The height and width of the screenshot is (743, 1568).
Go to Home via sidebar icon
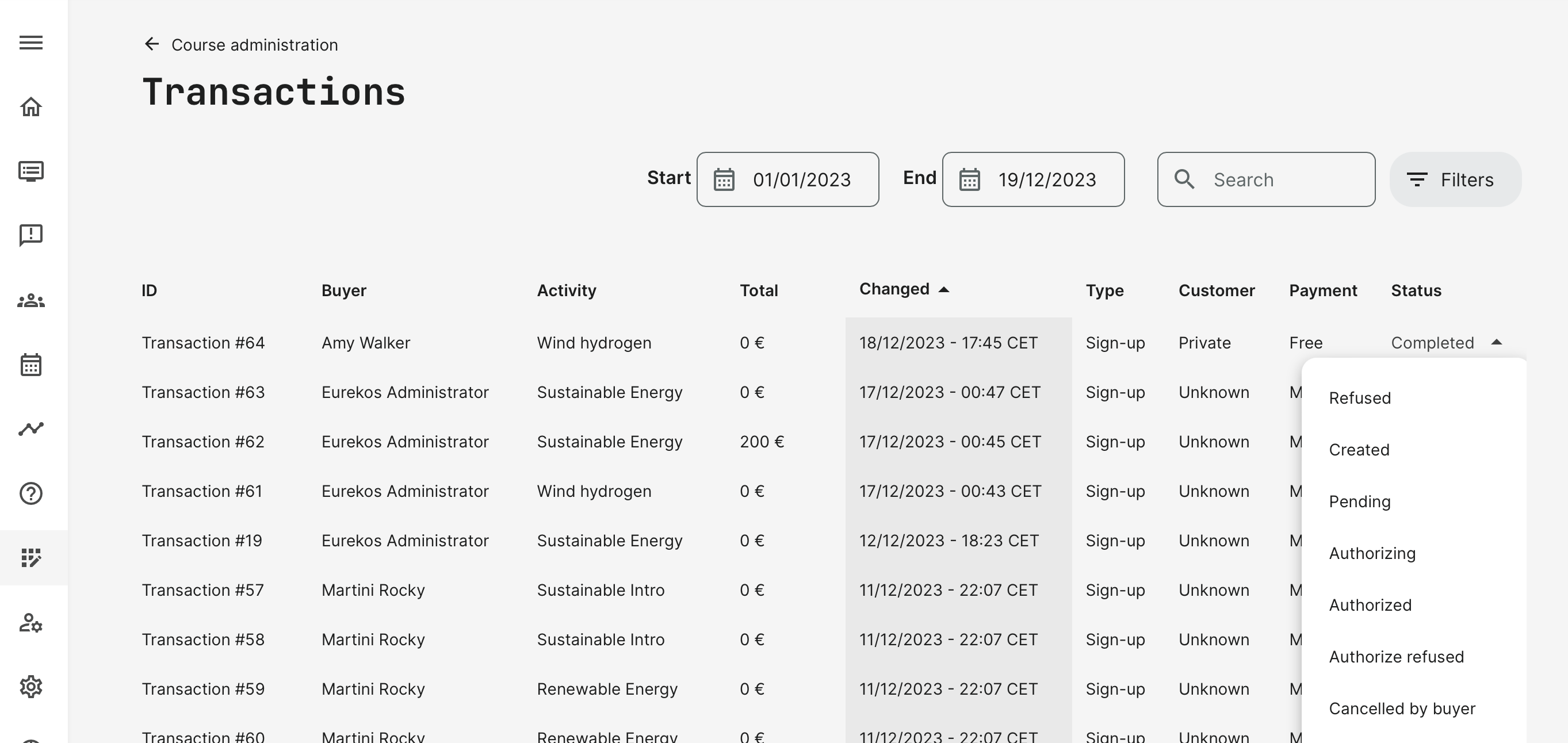(x=31, y=107)
